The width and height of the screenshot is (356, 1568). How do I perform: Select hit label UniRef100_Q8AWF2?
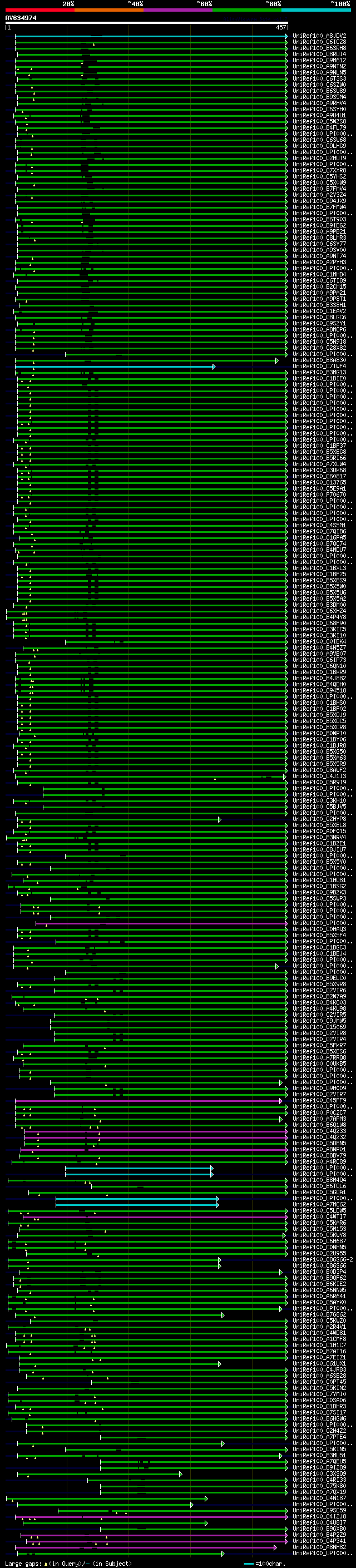319,770
